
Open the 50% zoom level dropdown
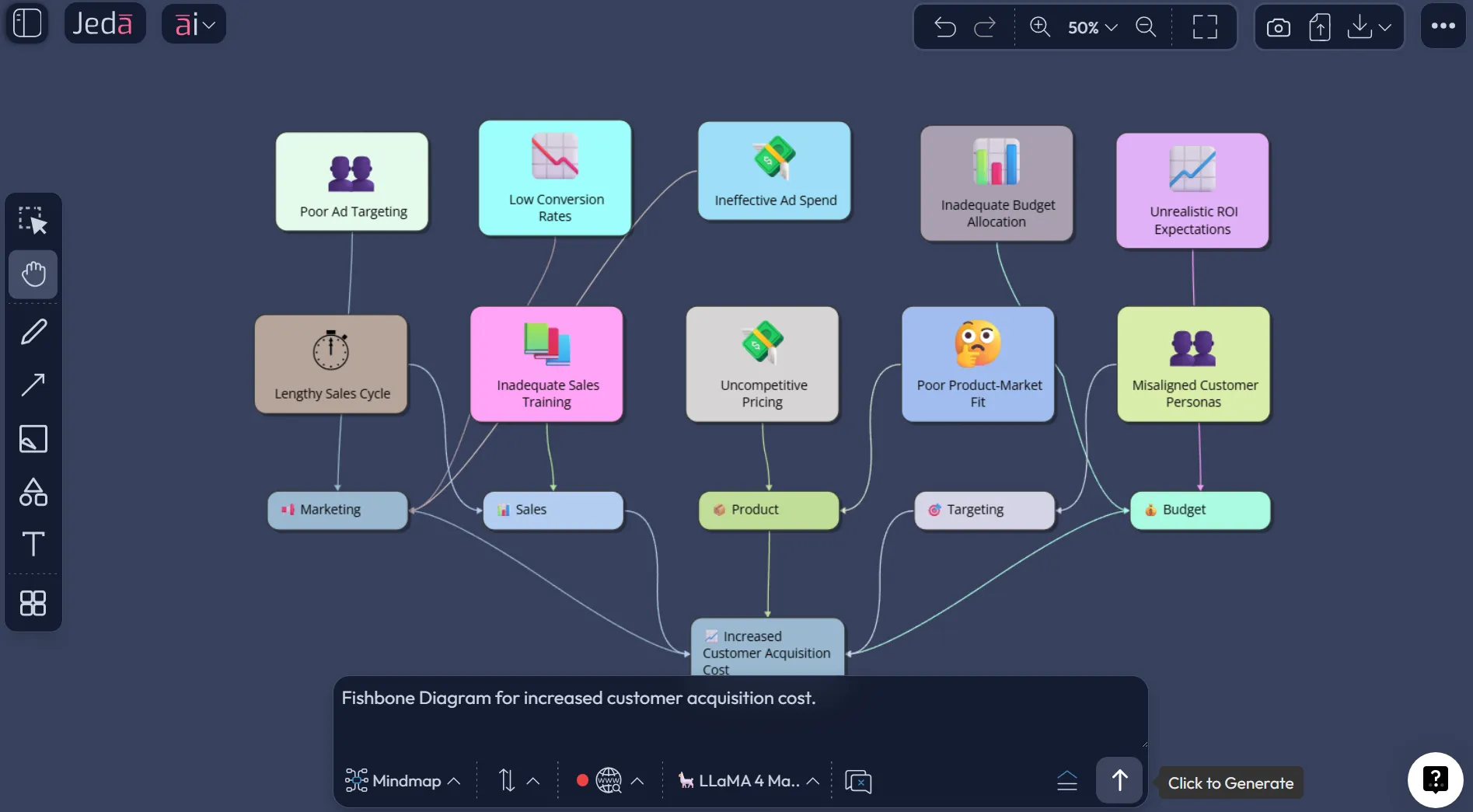coord(1090,27)
